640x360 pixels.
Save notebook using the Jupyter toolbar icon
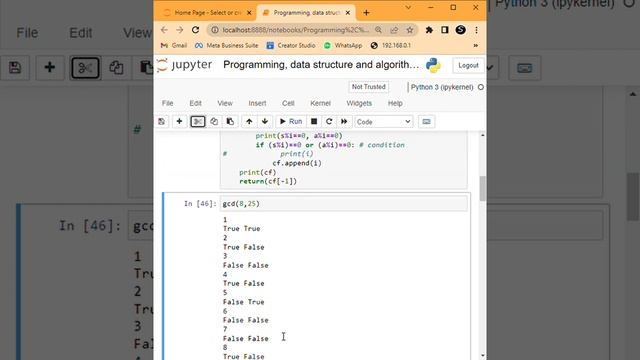(162, 122)
